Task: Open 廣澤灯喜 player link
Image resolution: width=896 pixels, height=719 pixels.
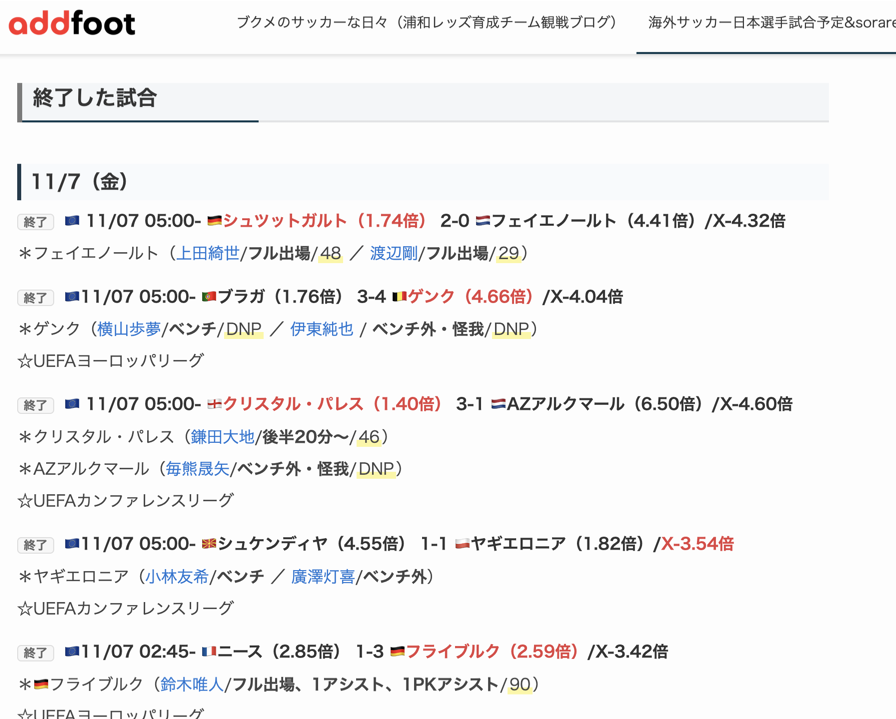Action: click(x=322, y=577)
